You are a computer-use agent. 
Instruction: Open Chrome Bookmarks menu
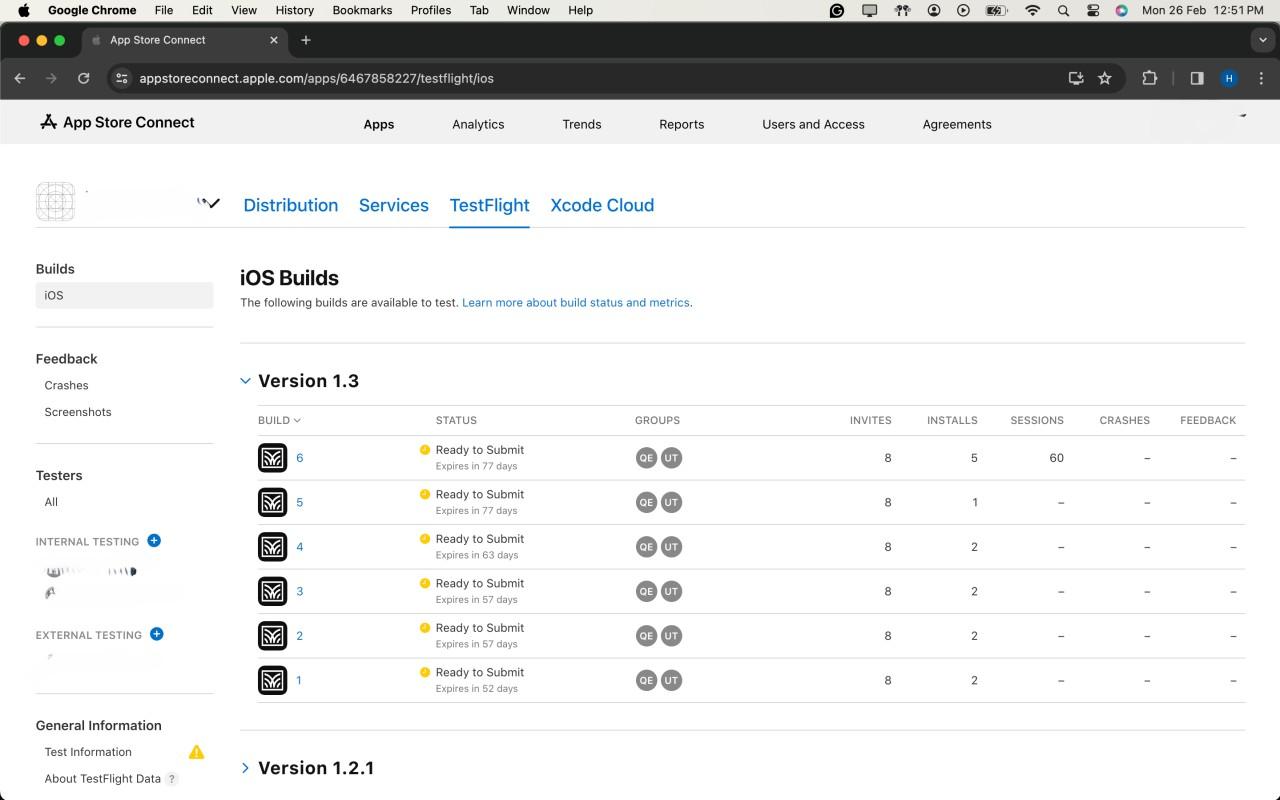[362, 10]
